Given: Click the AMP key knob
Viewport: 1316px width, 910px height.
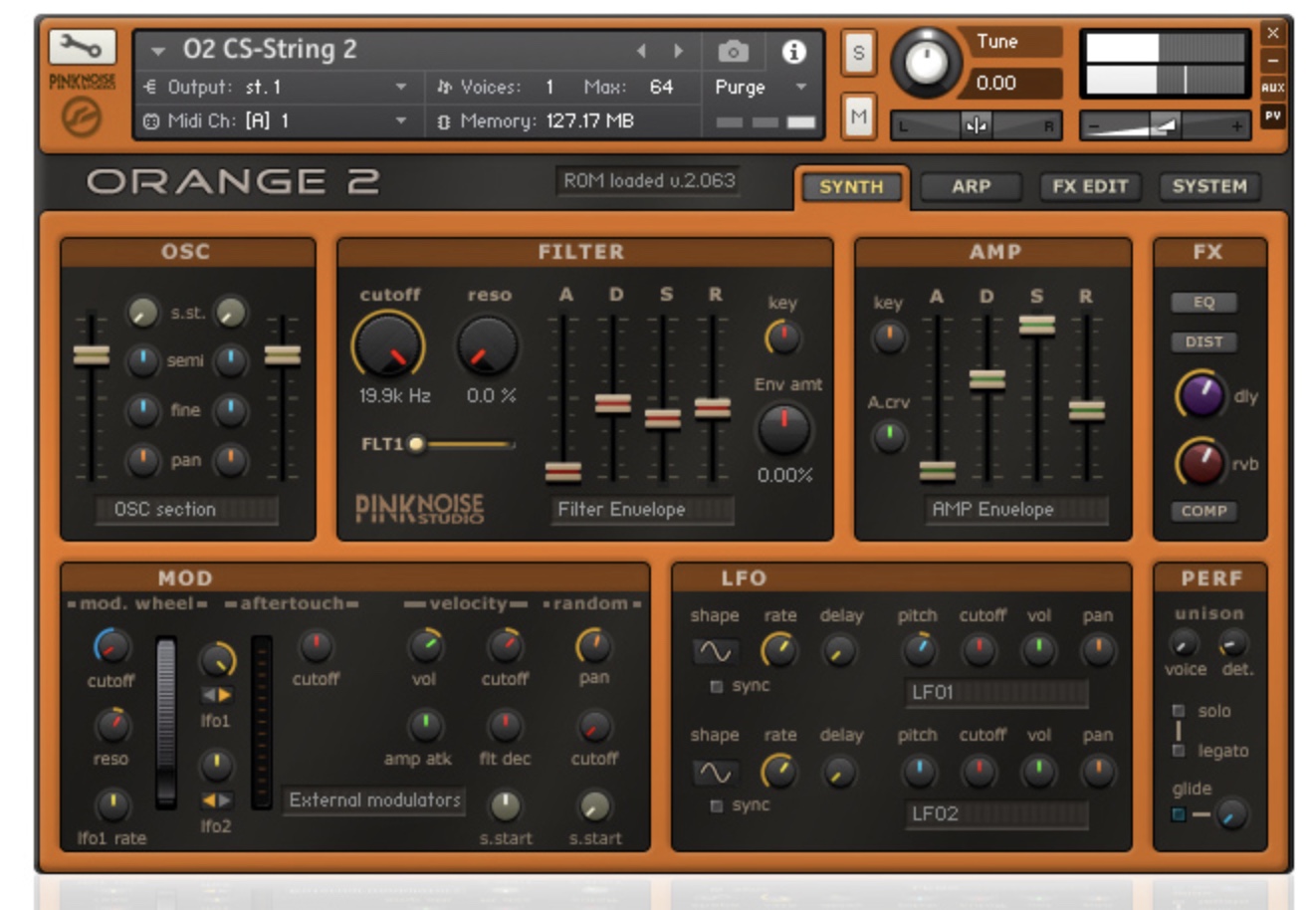Looking at the screenshot, I should 889,338.
